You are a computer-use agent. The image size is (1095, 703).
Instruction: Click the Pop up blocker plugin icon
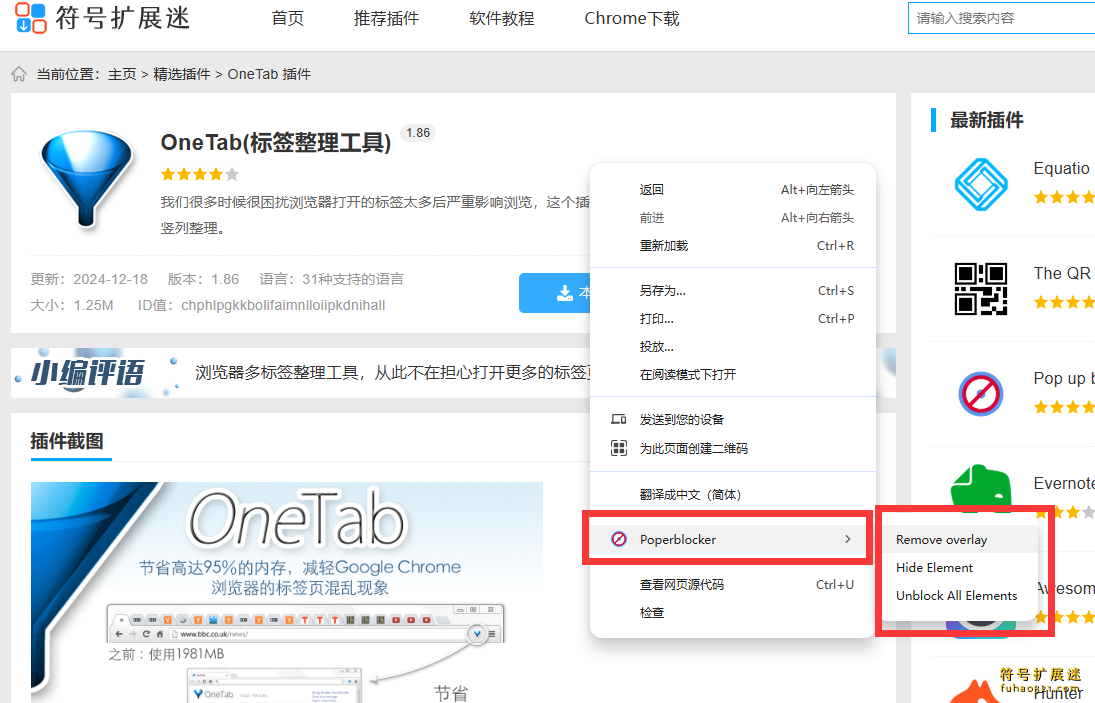pyautogui.click(x=980, y=393)
